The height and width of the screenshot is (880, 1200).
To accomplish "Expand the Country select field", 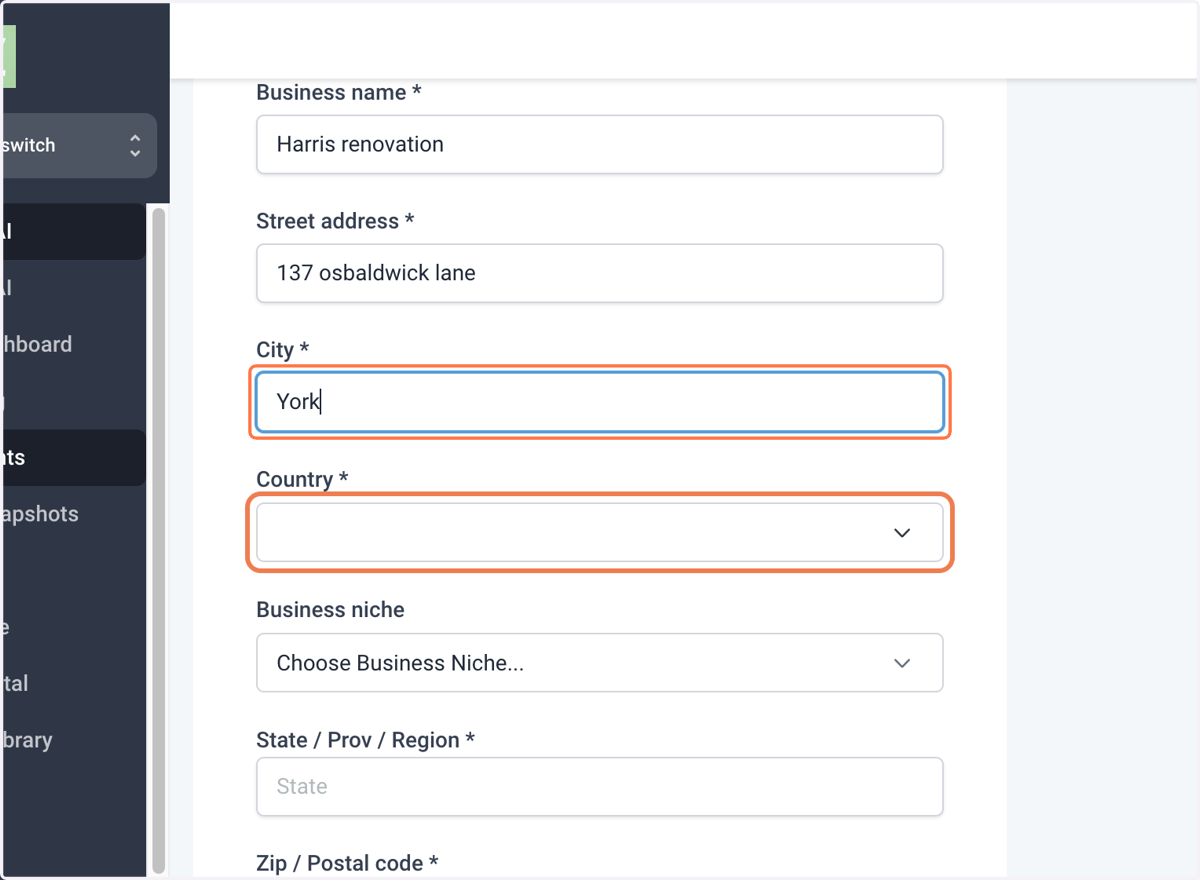I will pos(600,532).
